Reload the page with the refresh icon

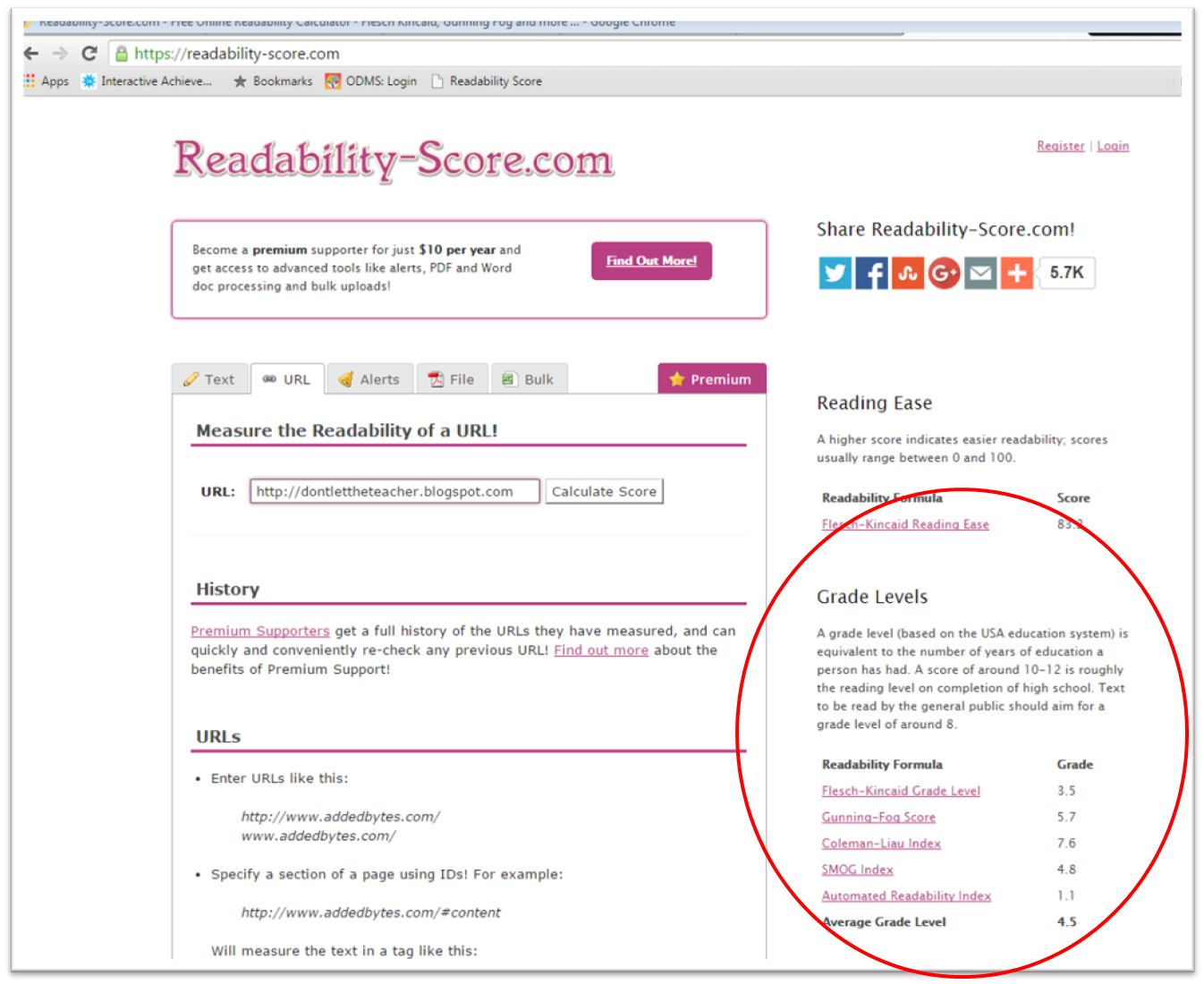pos(89,54)
